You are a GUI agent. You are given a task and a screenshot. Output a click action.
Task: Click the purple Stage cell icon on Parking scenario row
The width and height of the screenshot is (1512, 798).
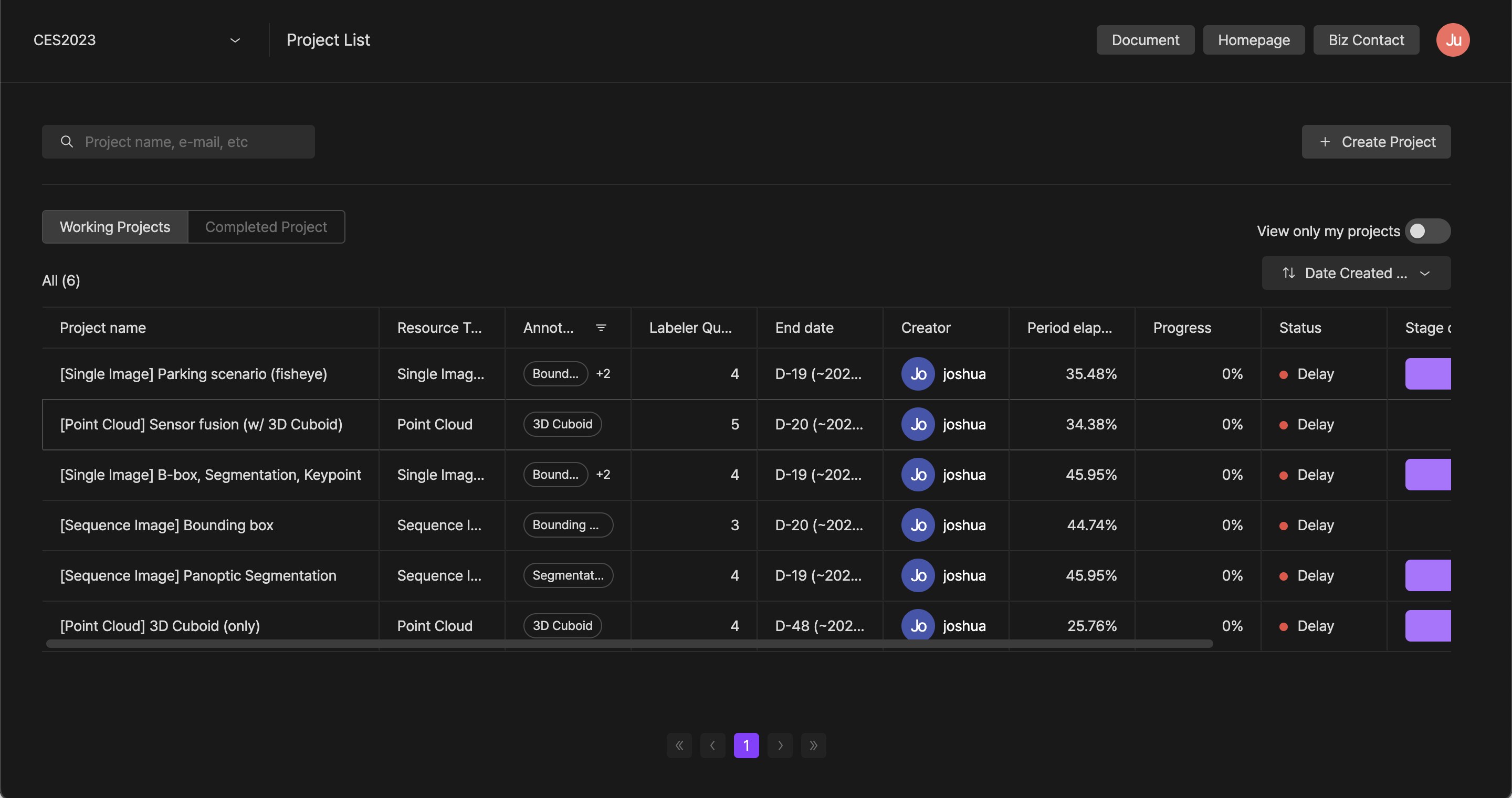[1429, 373]
